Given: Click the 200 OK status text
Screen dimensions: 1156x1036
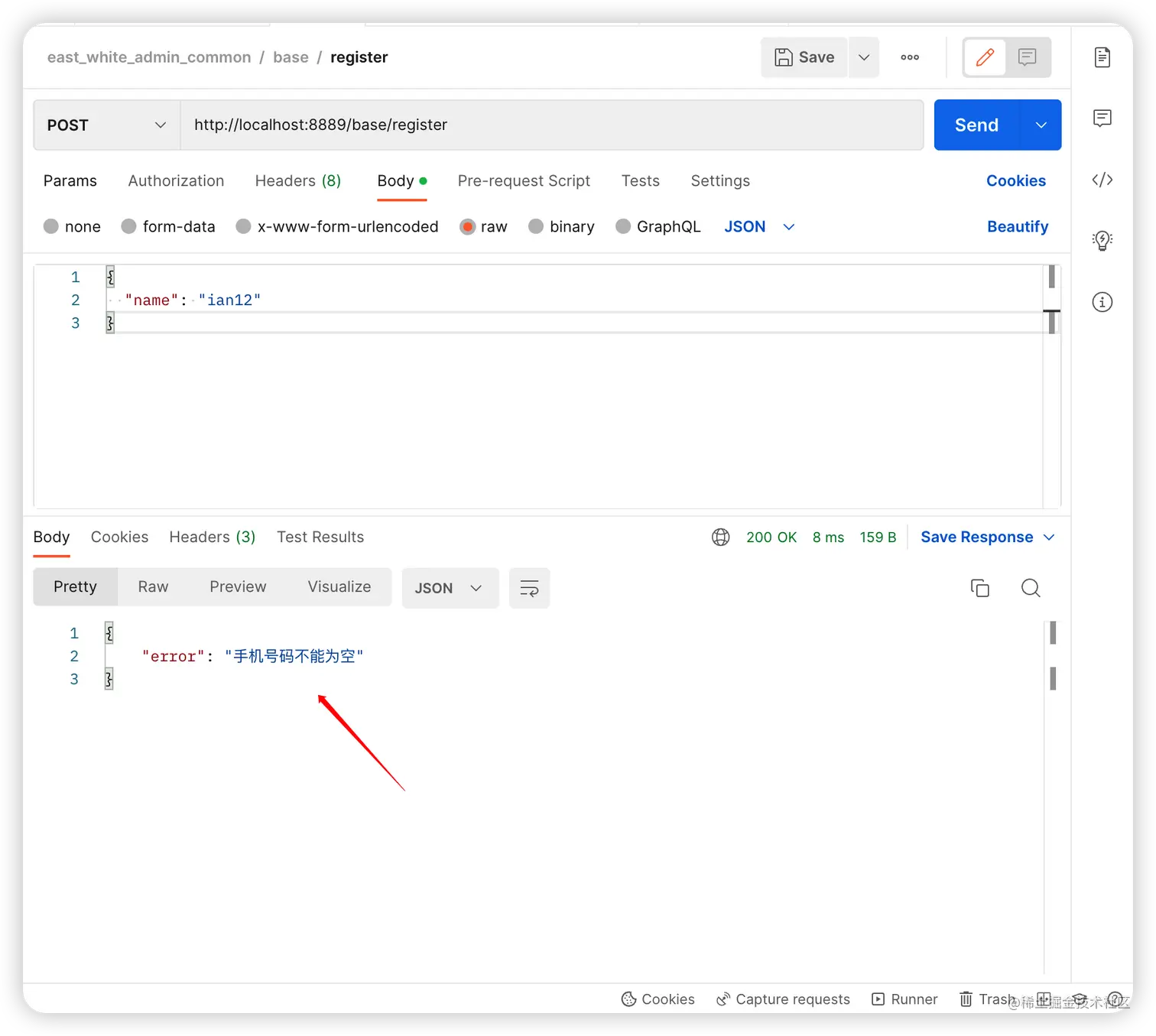Looking at the screenshot, I should coord(771,537).
